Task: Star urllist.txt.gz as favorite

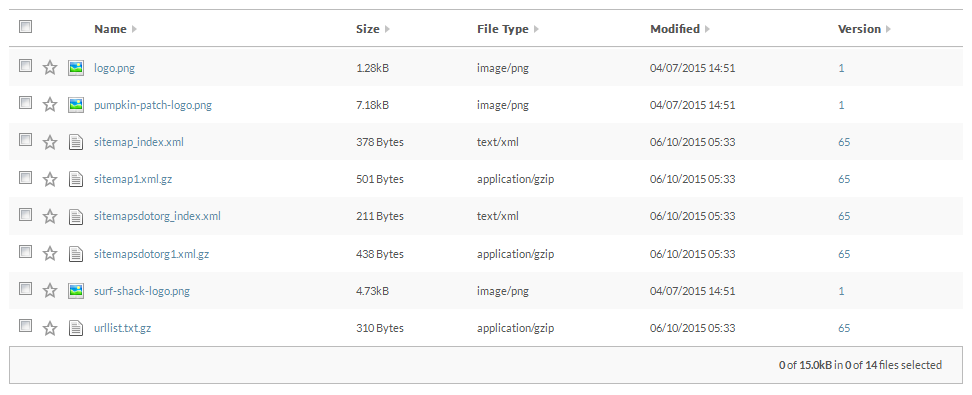Action: [x=50, y=328]
